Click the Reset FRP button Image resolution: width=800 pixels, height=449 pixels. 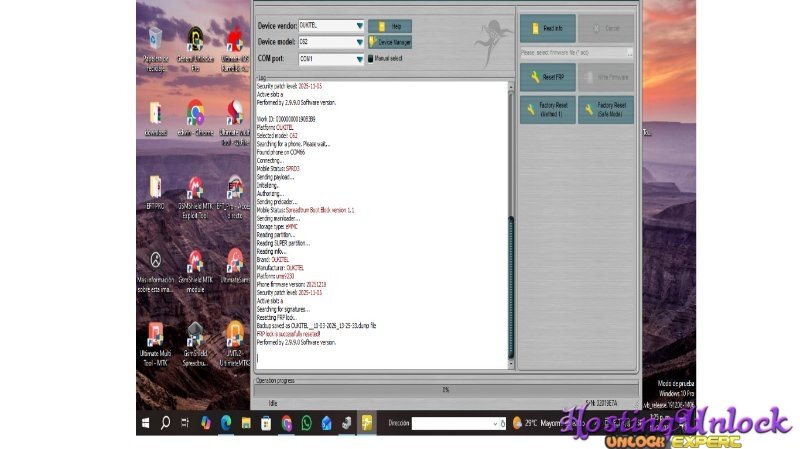pyautogui.click(x=547, y=75)
